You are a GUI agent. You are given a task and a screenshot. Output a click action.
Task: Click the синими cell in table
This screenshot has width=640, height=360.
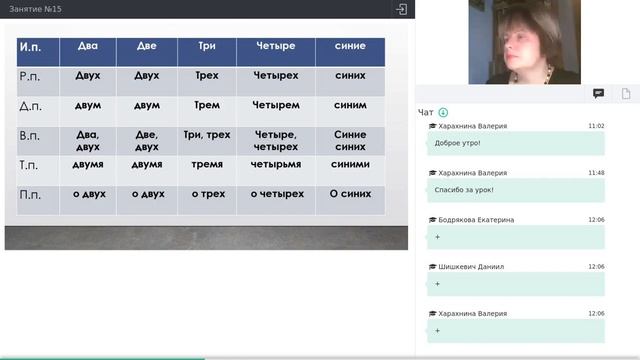pos(350,170)
